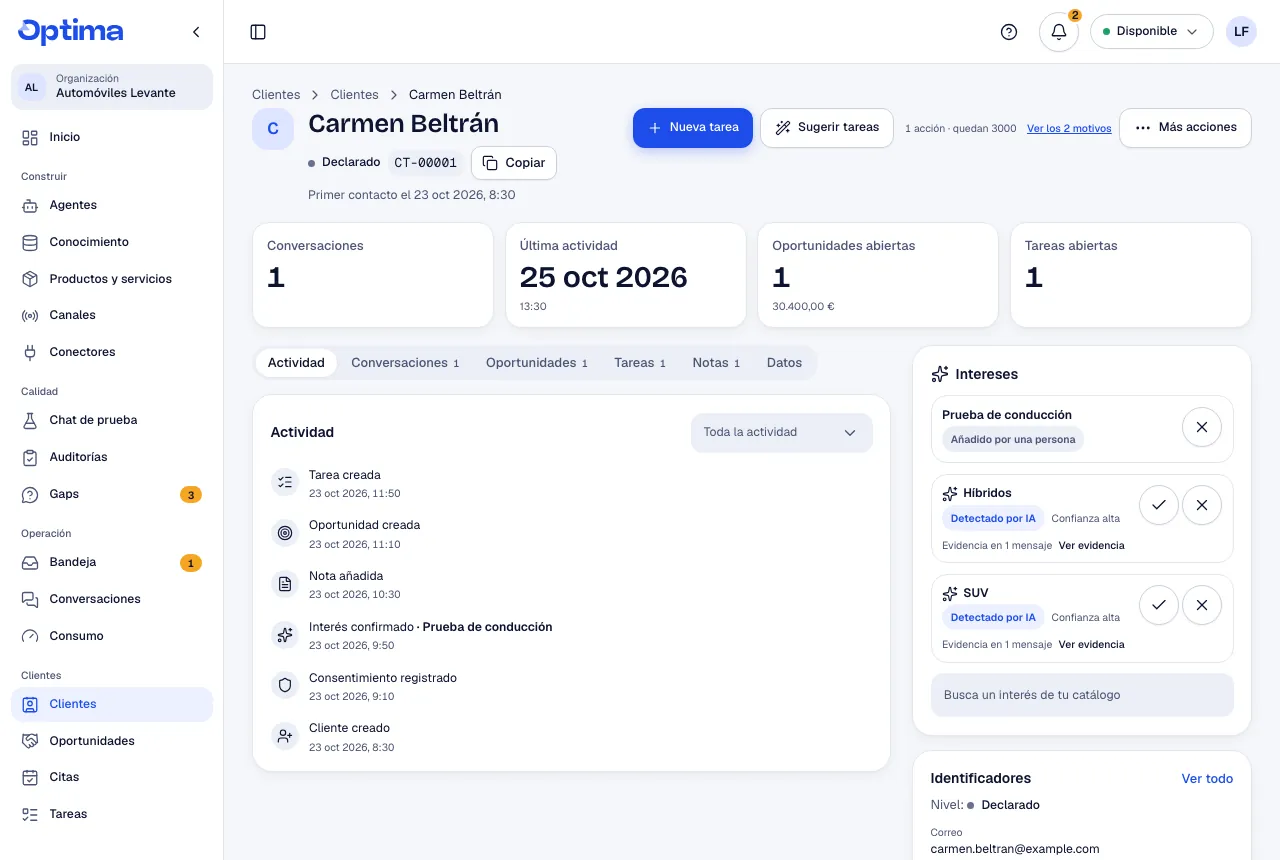The height and width of the screenshot is (860, 1280).
Task: Collapse the sidebar with the chevron arrow
Action: [x=196, y=32]
